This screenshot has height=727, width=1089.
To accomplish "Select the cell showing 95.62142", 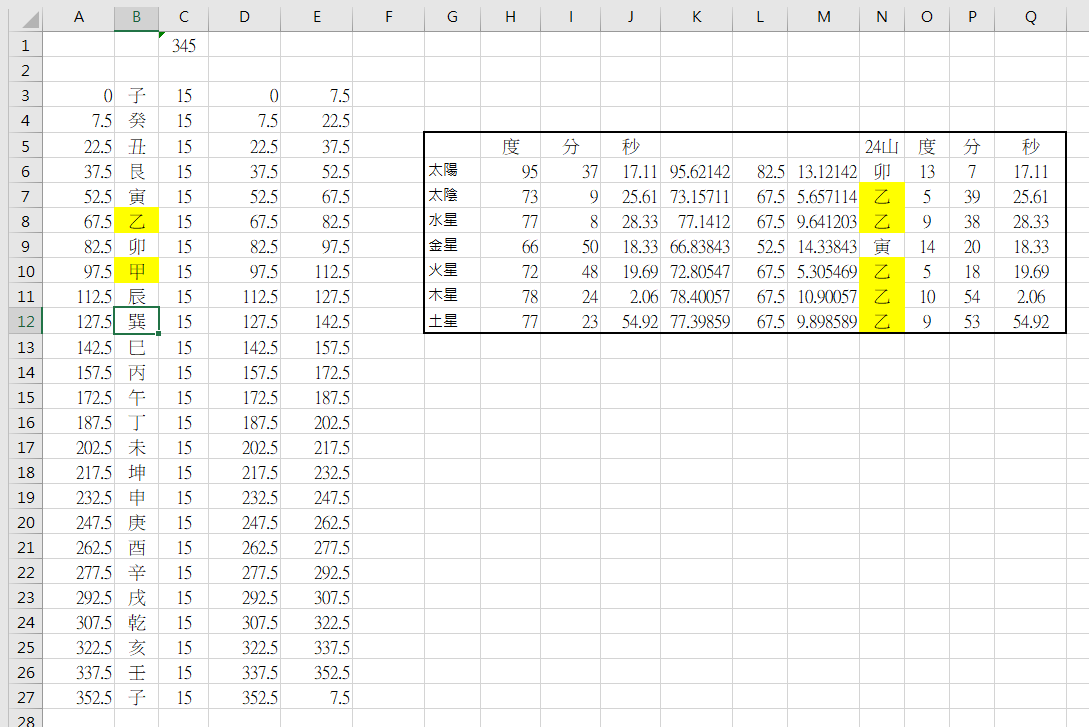I will (695, 170).
